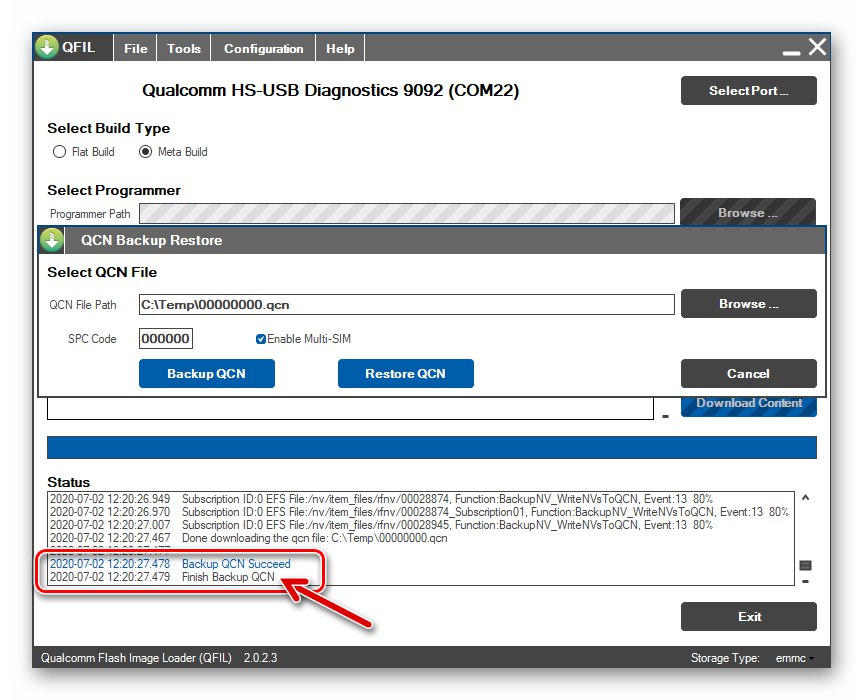
Task: Click the QCN File Path input field
Action: [x=406, y=304]
